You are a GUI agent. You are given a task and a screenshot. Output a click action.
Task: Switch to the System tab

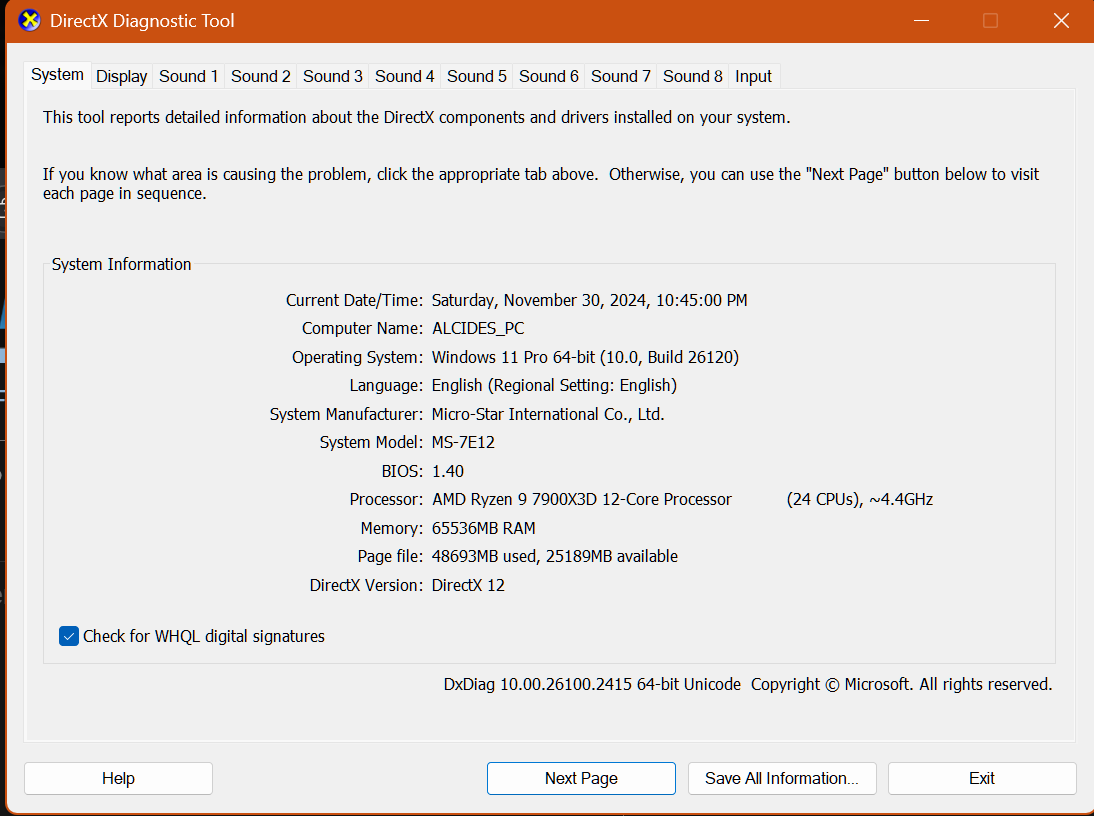tap(57, 75)
